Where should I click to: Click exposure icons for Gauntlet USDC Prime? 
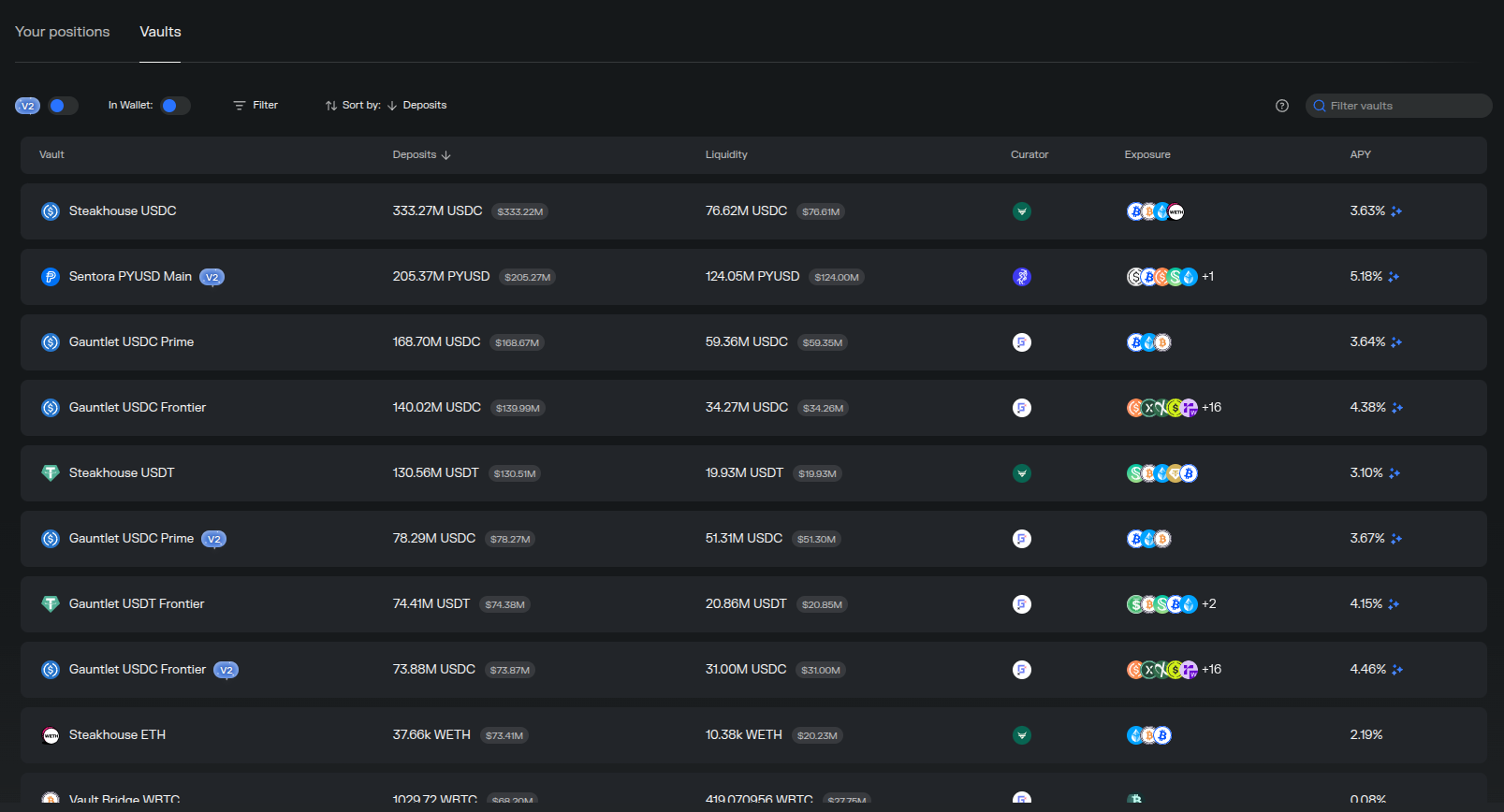pos(1148,342)
